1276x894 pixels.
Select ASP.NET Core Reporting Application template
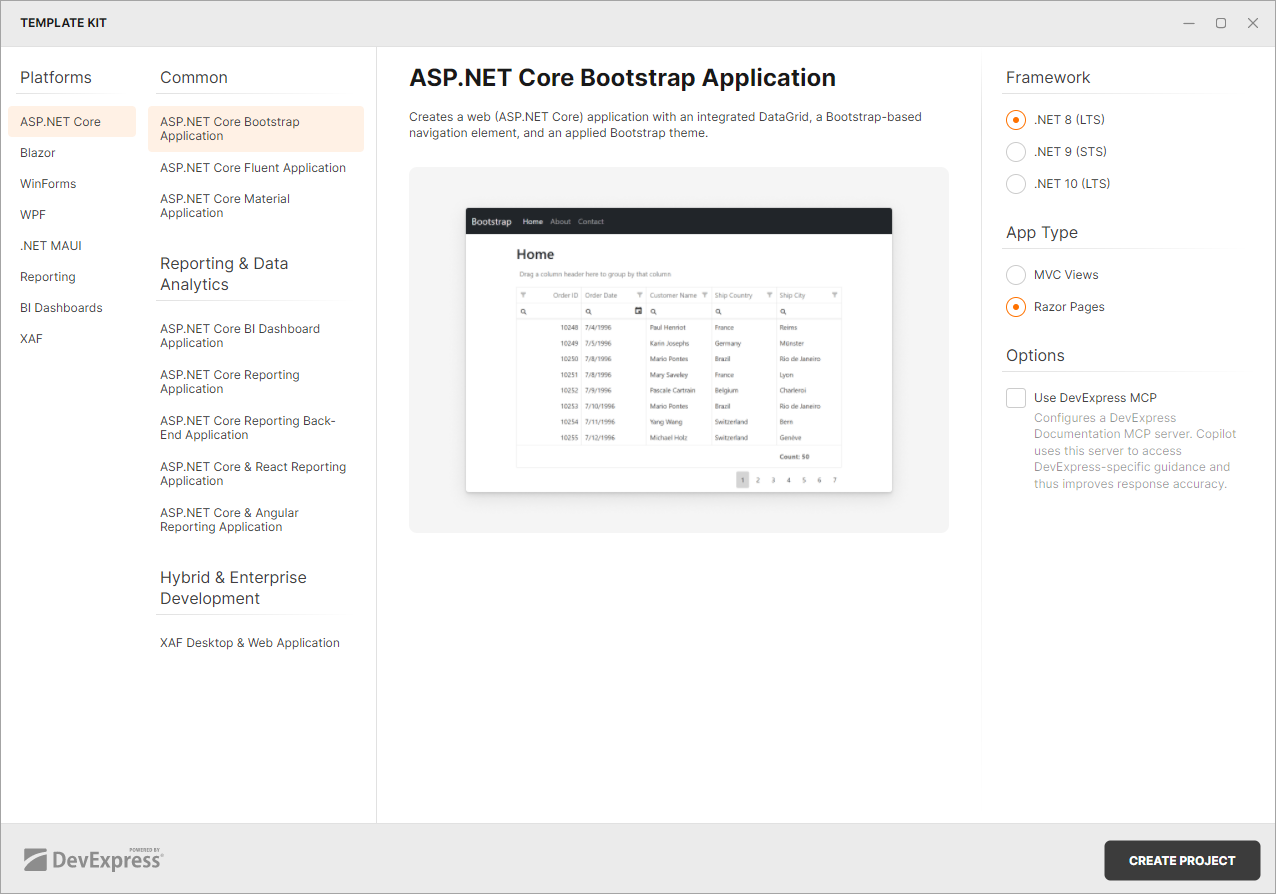tap(229, 381)
